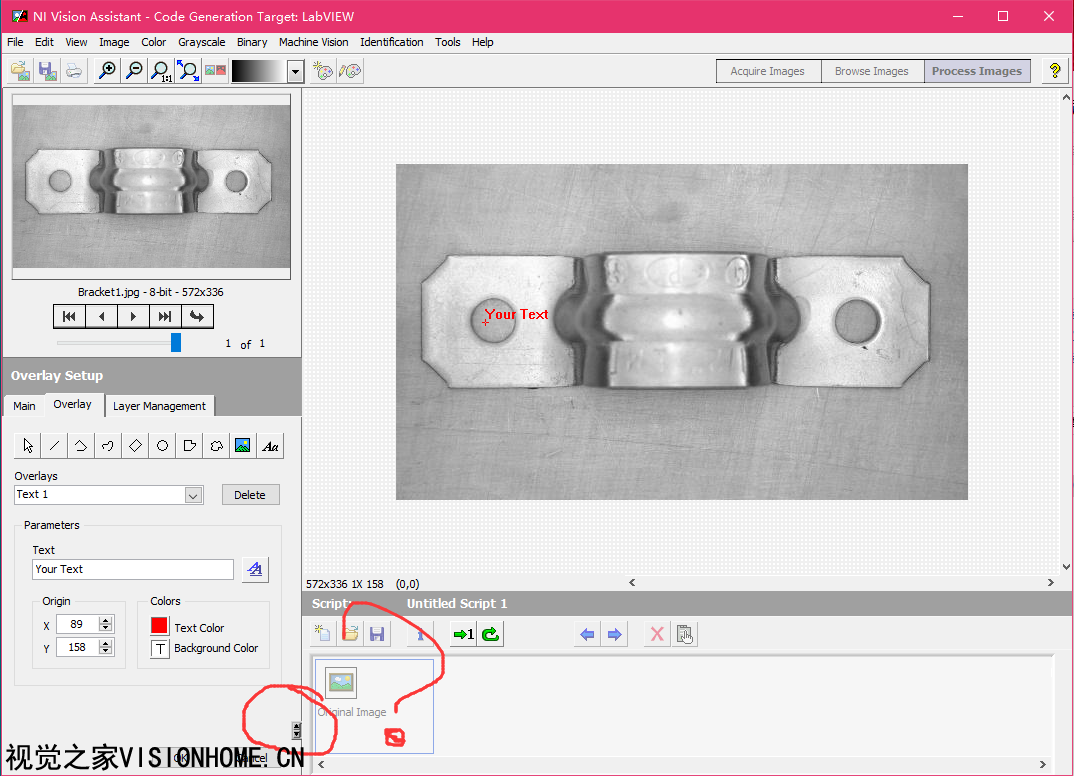Screen dimensions: 1074x776
Task: Select the Polygon overlay tool
Action: click(x=189, y=446)
